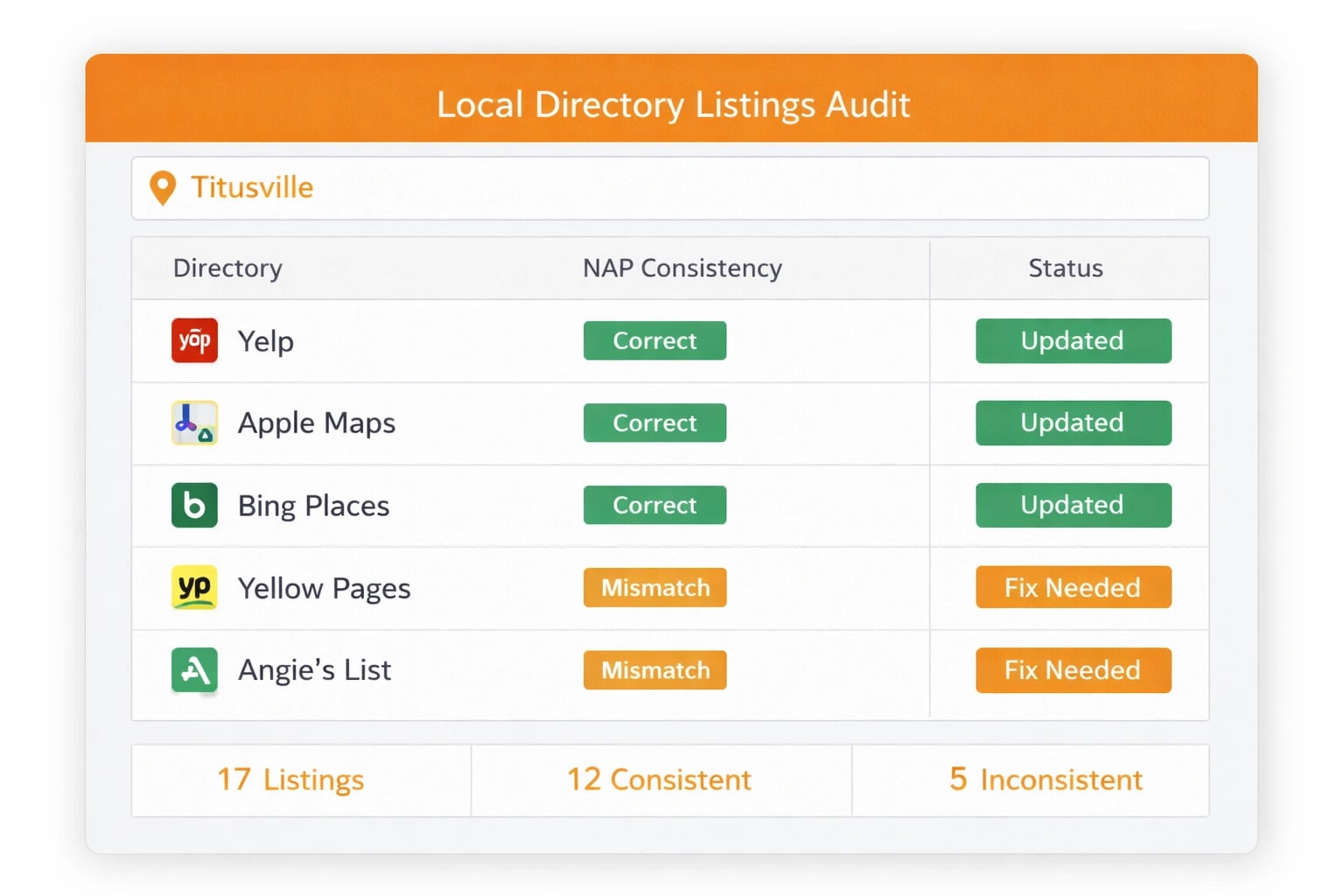Click the Mismatch badge for Yellow Pages
The width and height of the screenshot is (1344, 896).
click(654, 587)
